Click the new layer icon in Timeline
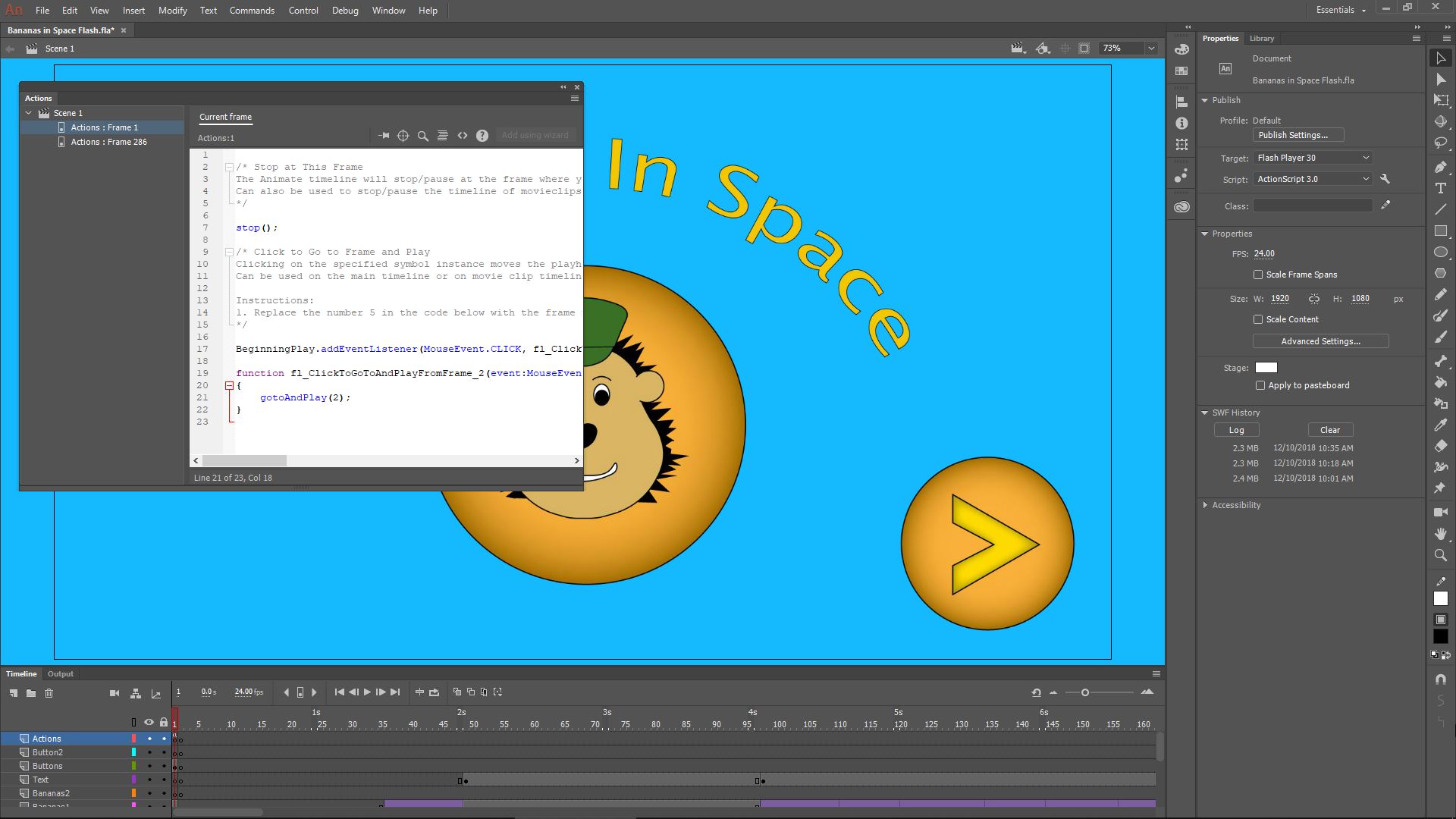1456x819 pixels. click(x=14, y=693)
